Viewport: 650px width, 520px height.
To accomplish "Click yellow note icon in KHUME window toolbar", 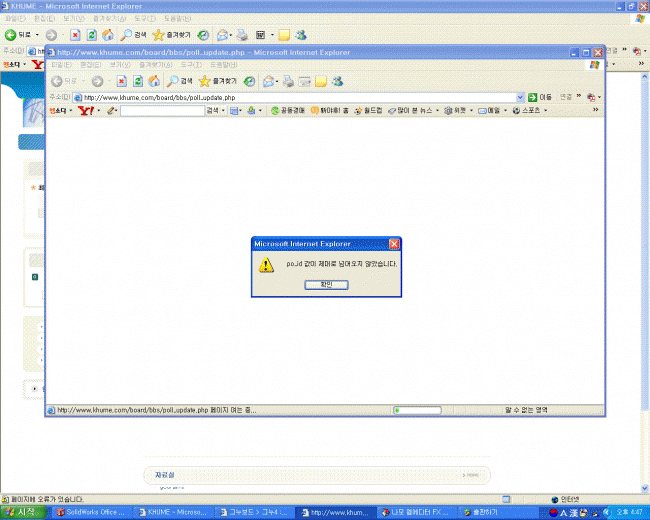I will 284,35.
